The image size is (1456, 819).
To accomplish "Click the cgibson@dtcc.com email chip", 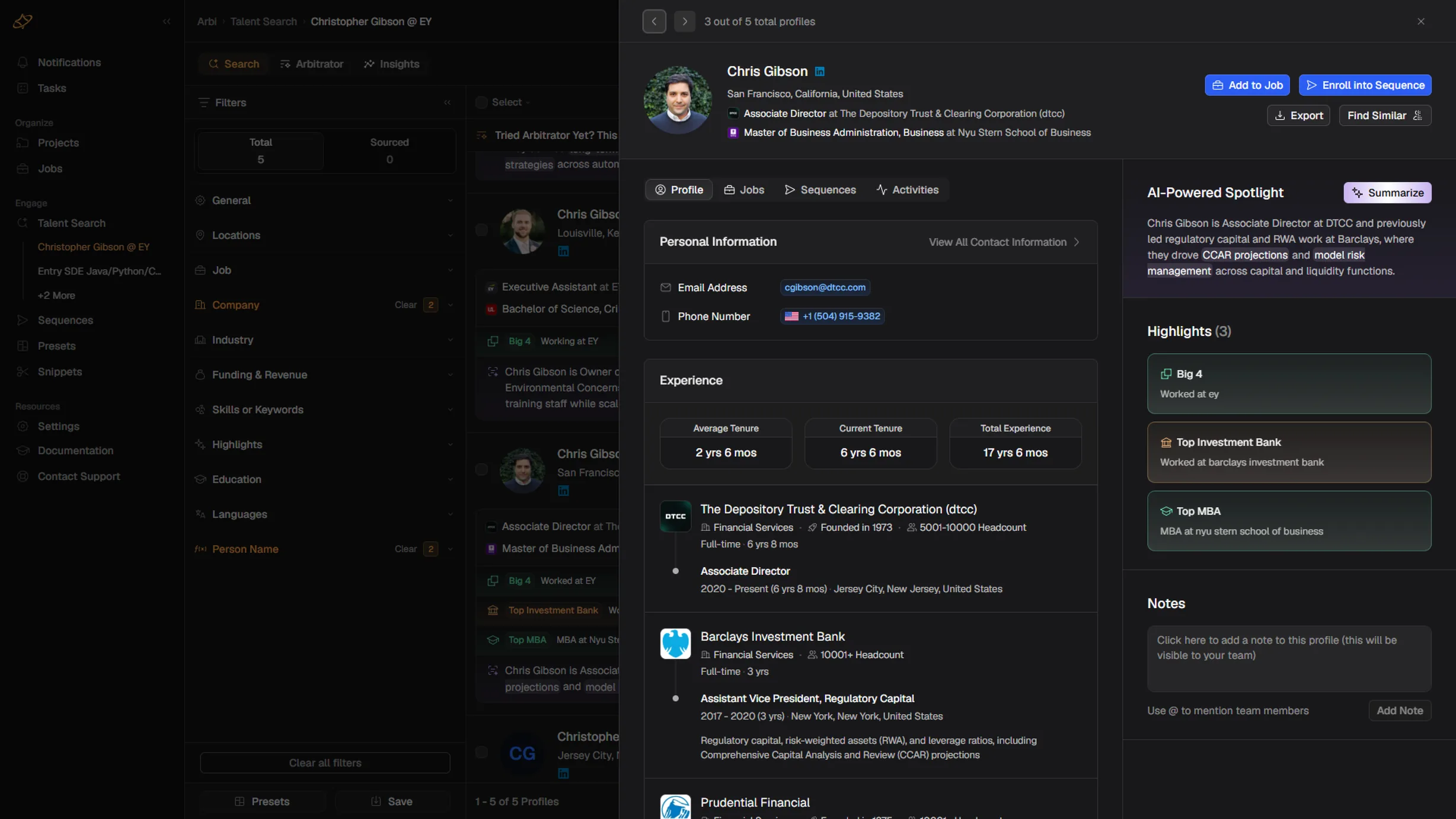I will (x=825, y=288).
